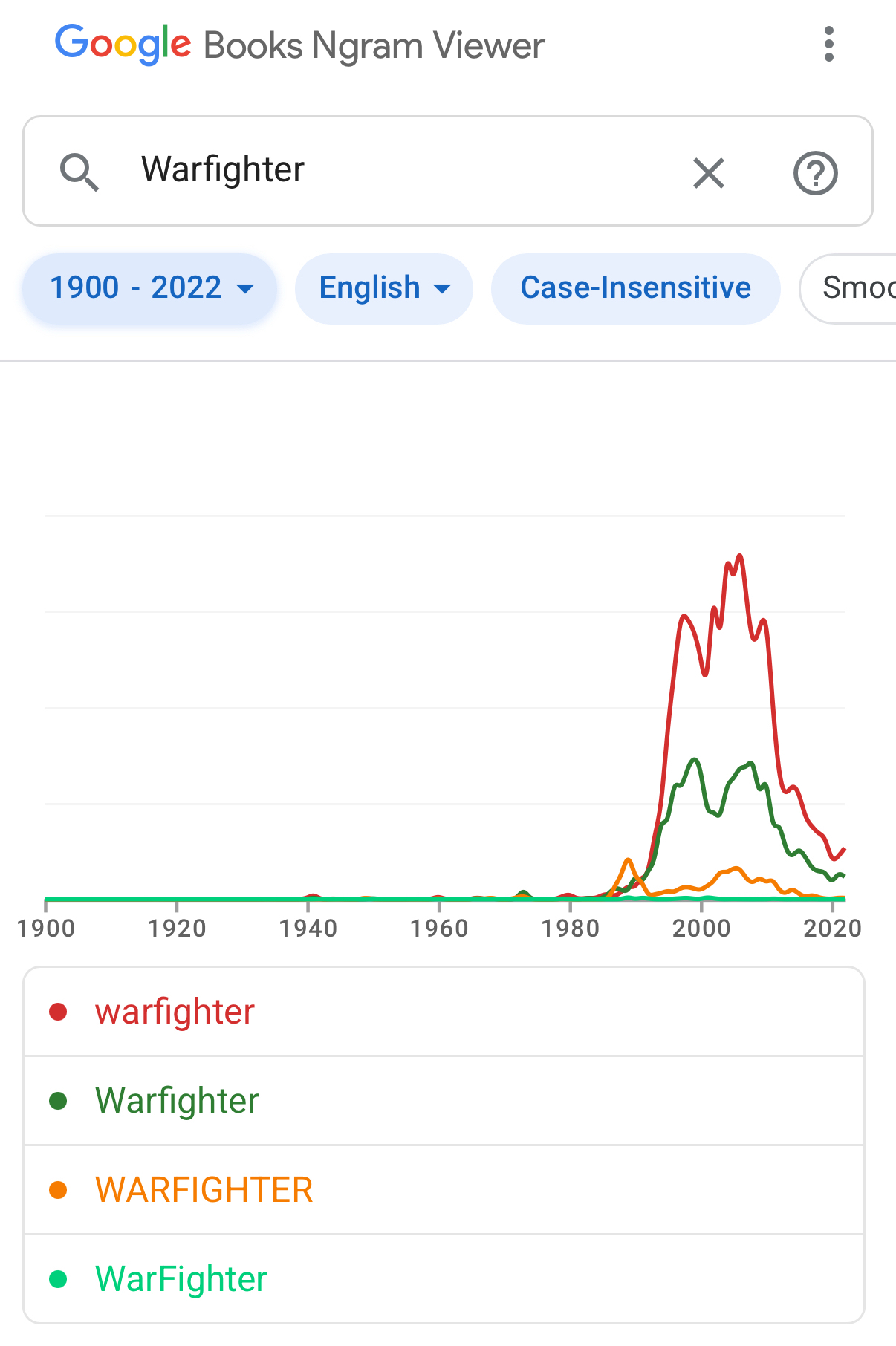Viewport: 896px width, 1346px height.
Task: Click the 2000 tick on the chart axis
Action: 701,928
